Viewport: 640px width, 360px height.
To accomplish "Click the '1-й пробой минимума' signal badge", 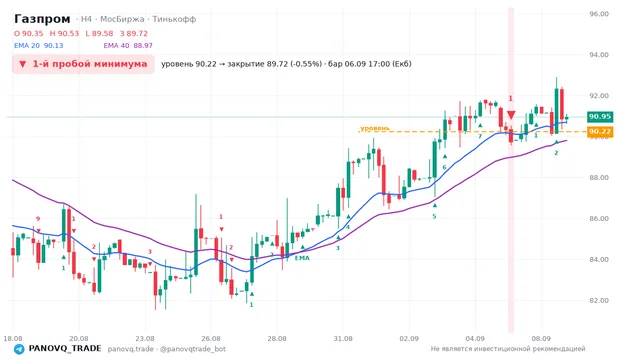I will click(83, 64).
